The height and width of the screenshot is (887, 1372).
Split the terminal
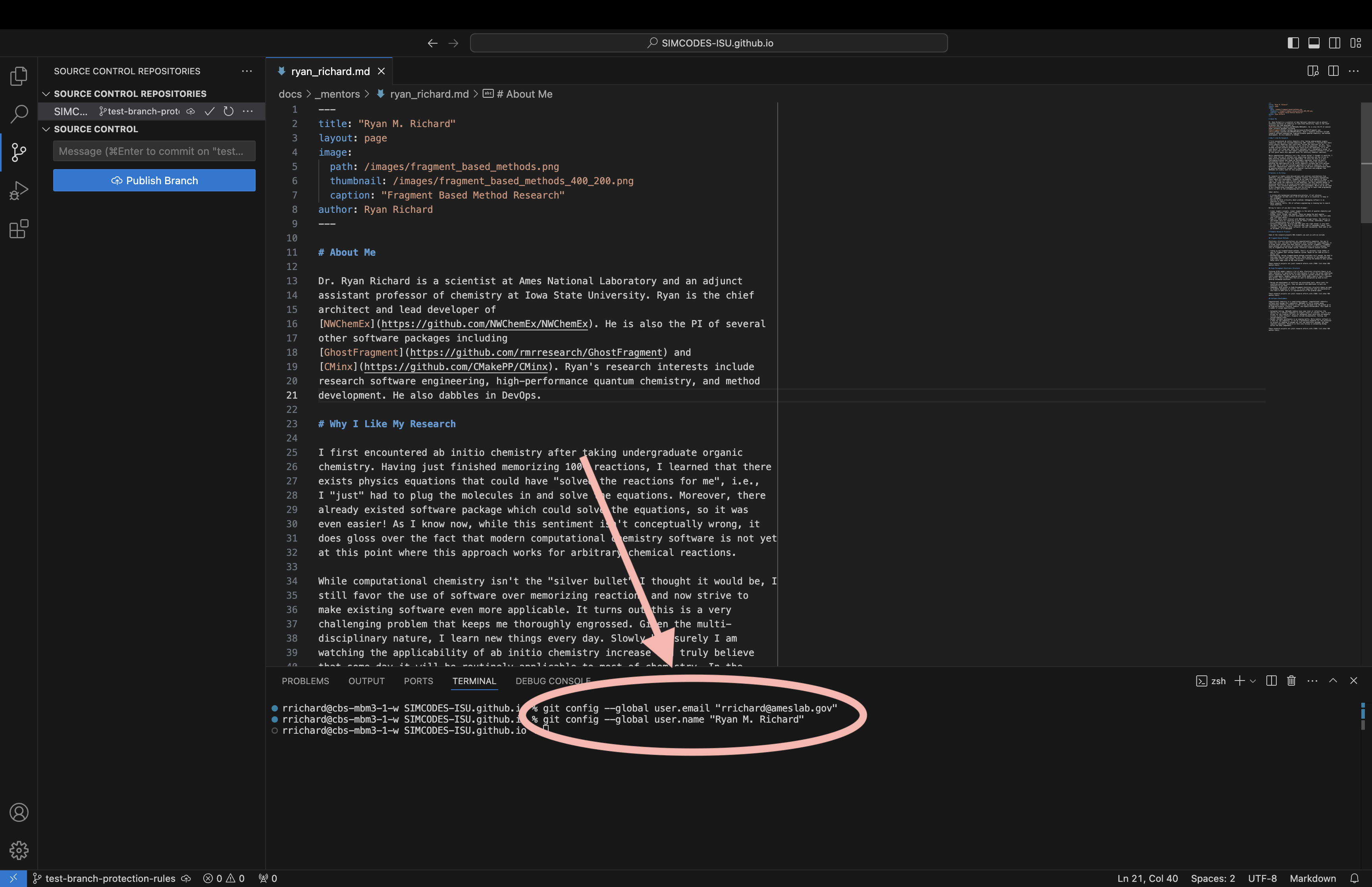pyautogui.click(x=1271, y=681)
